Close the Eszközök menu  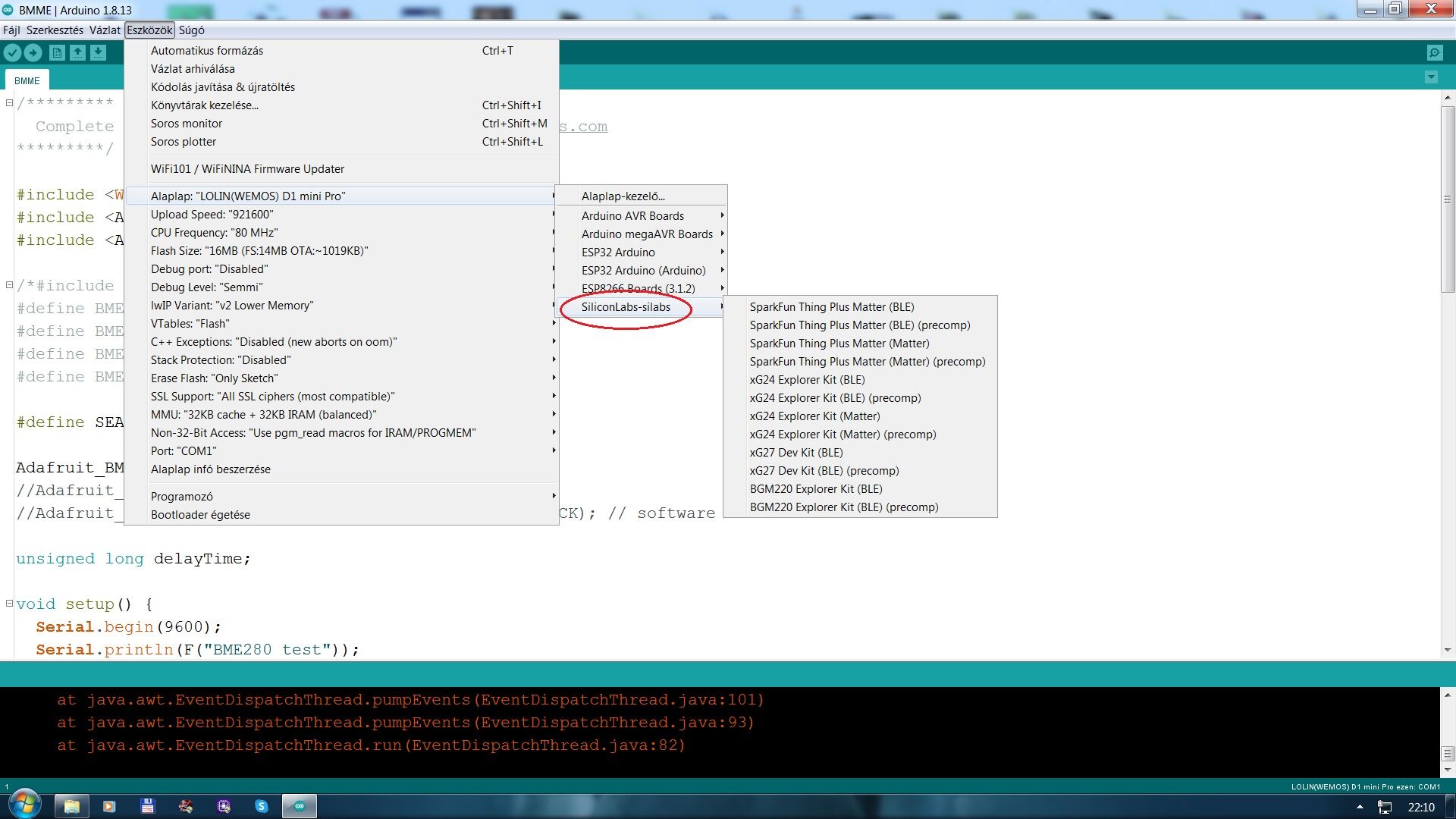[150, 30]
